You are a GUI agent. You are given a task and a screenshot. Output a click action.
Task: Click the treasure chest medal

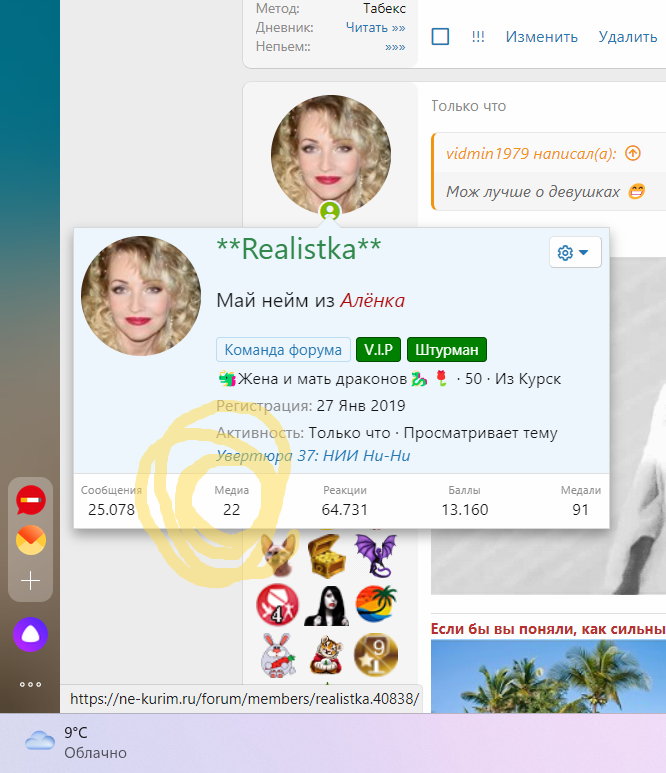click(x=326, y=555)
